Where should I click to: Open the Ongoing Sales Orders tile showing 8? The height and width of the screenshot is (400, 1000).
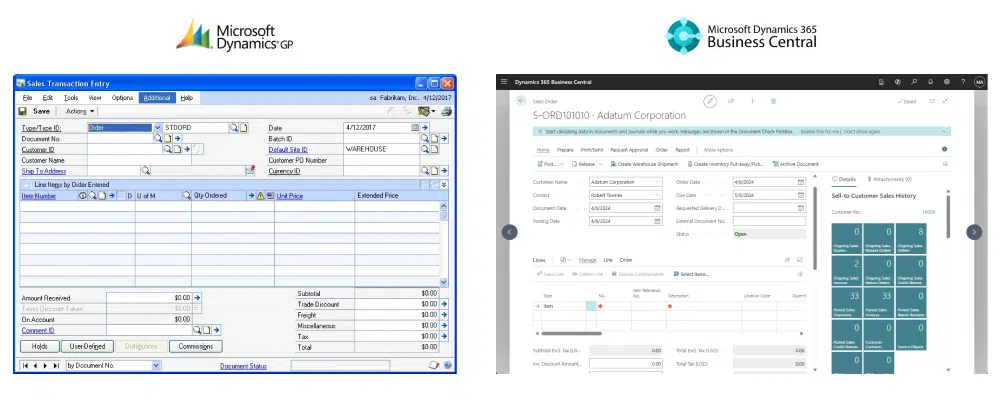(x=911, y=239)
